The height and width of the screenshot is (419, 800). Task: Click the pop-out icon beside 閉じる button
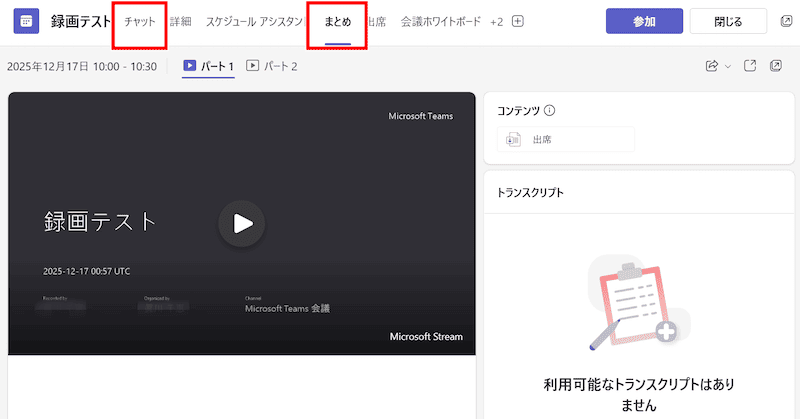pos(785,21)
